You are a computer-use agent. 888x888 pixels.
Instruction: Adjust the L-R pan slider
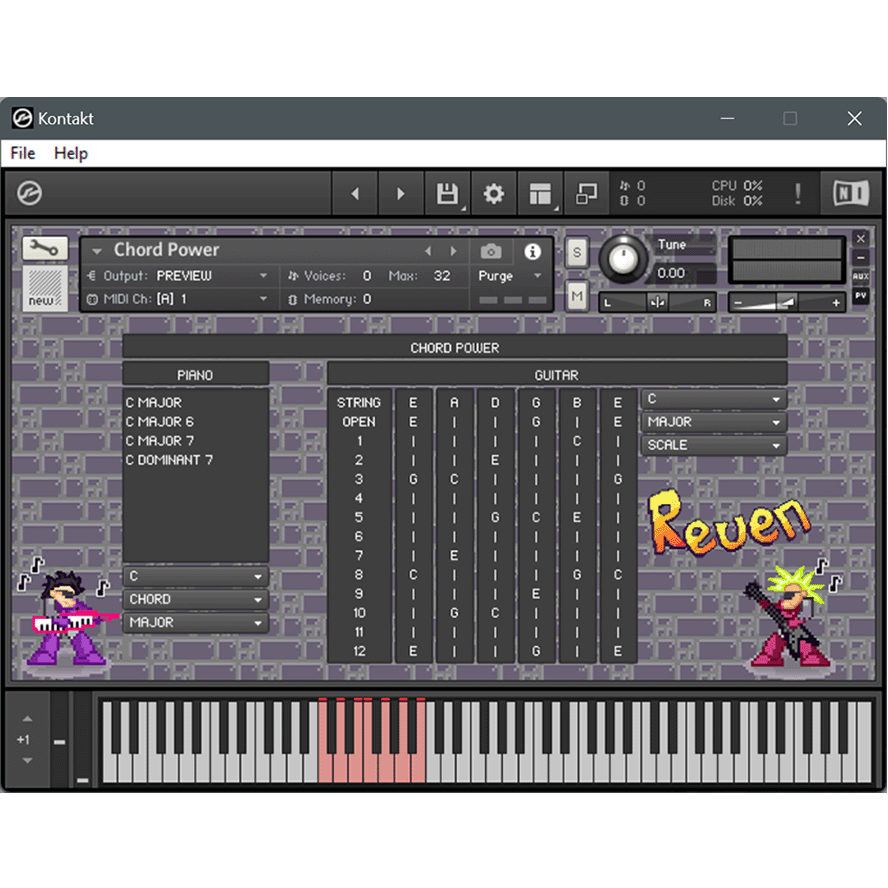click(x=658, y=302)
